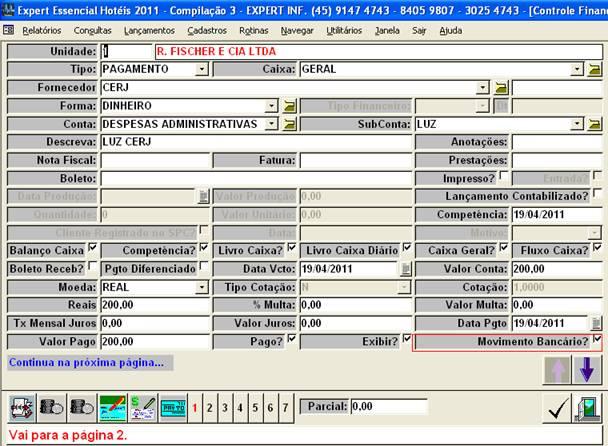Screen dimensions: 608x446
Task: Click the purple down arrow for next page
Action: [x=587, y=370]
